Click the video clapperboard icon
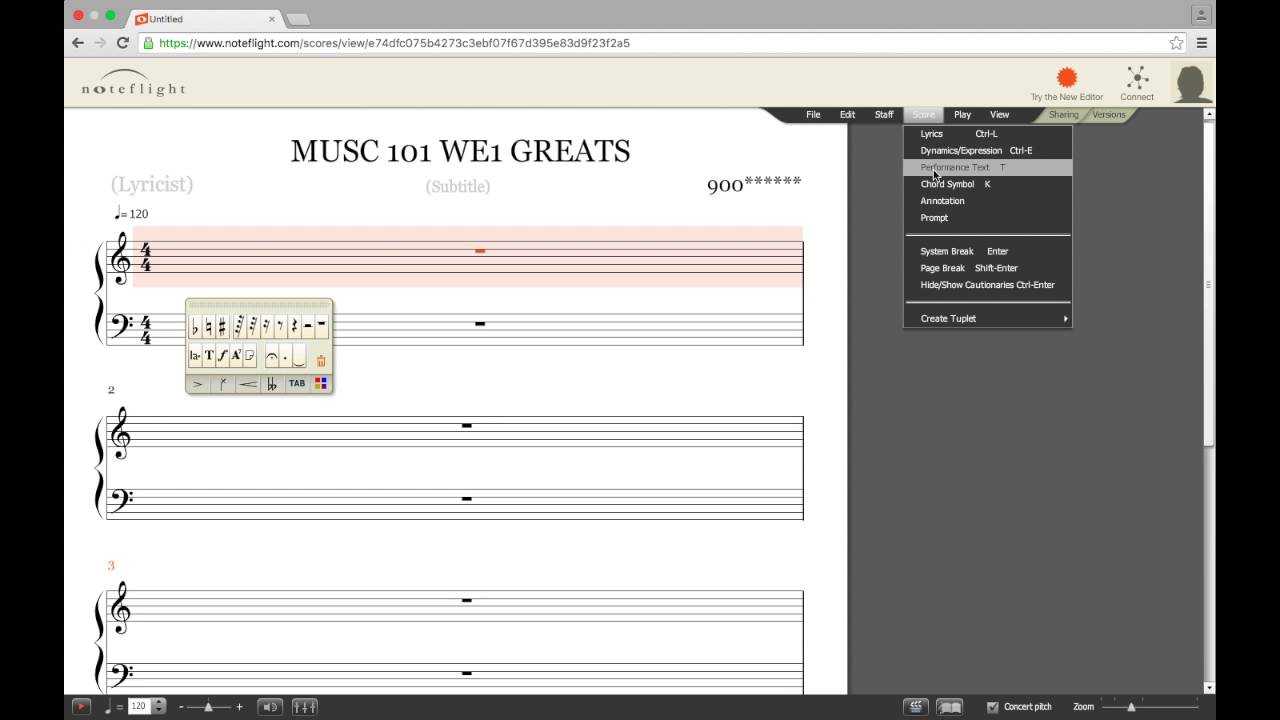 [915, 707]
